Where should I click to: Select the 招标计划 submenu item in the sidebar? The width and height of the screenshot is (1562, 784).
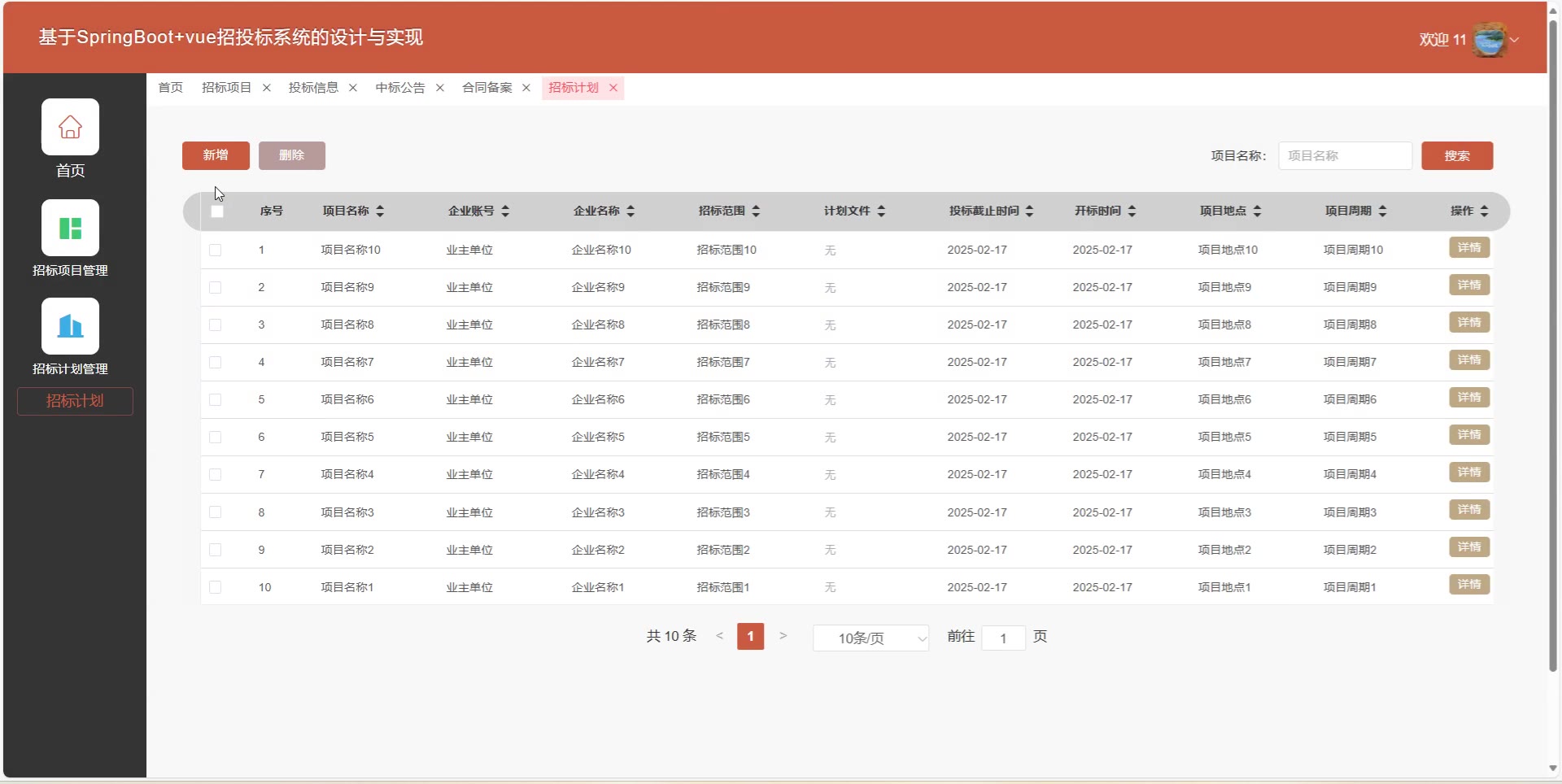click(x=75, y=401)
